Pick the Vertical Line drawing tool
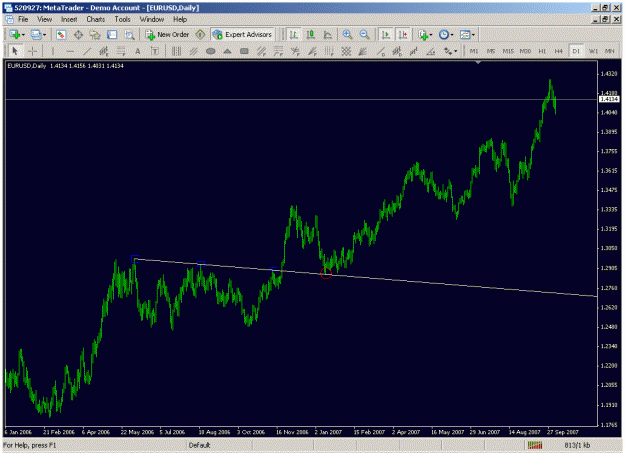This screenshot has width=625, height=453. click(53, 51)
